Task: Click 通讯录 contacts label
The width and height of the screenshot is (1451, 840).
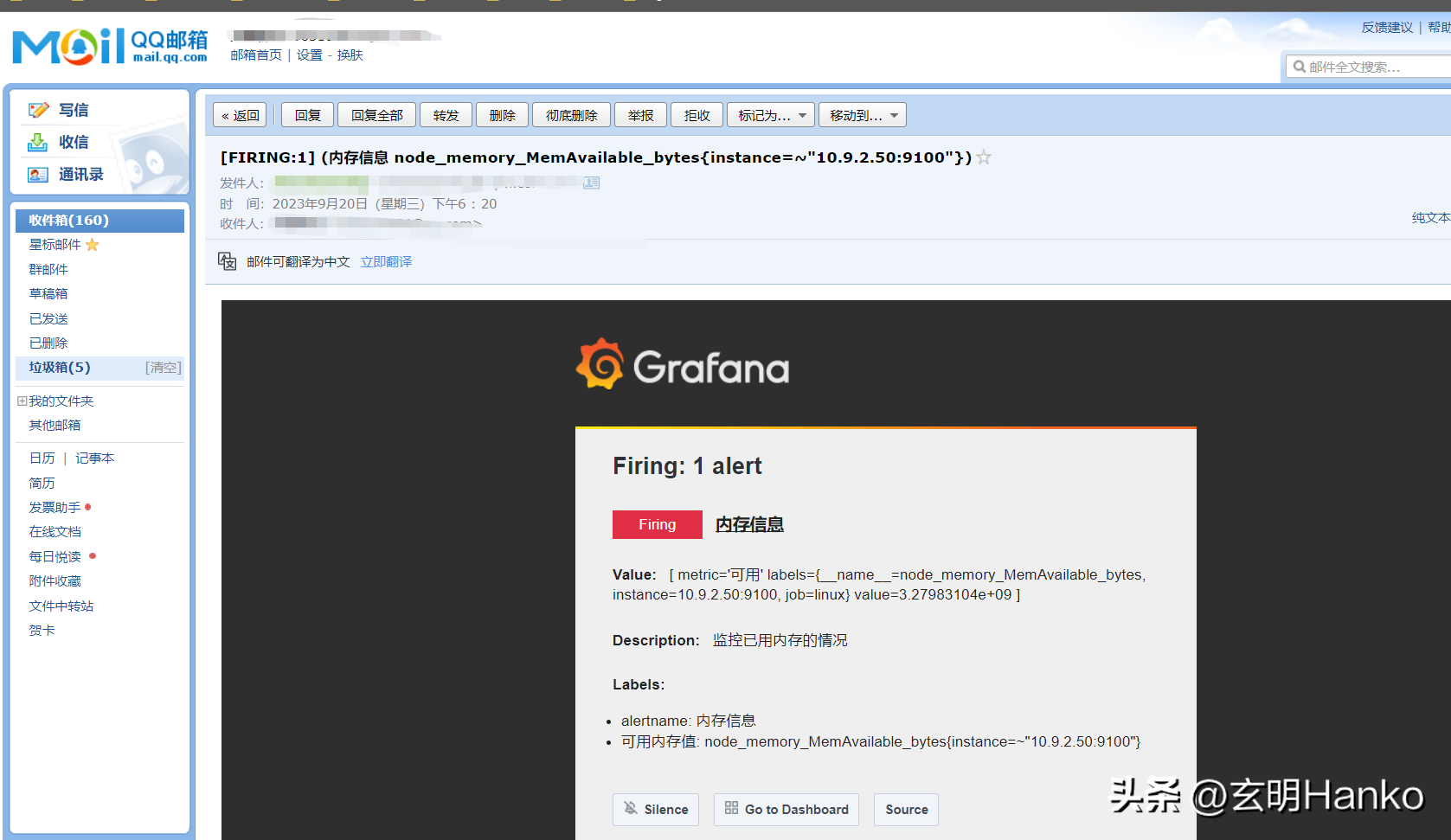Action: click(81, 175)
